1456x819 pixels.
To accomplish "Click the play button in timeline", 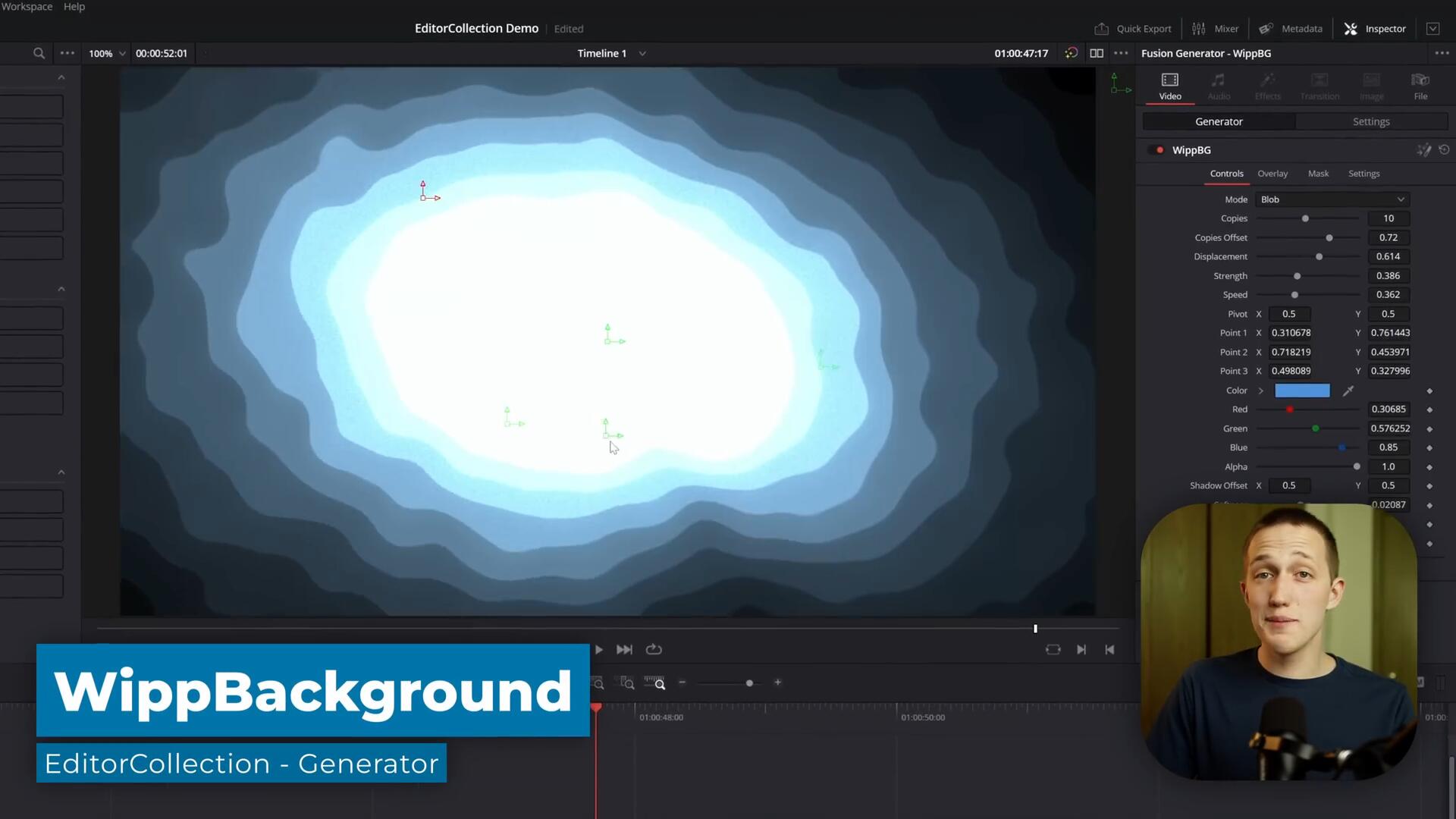I will (x=597, y=649).
